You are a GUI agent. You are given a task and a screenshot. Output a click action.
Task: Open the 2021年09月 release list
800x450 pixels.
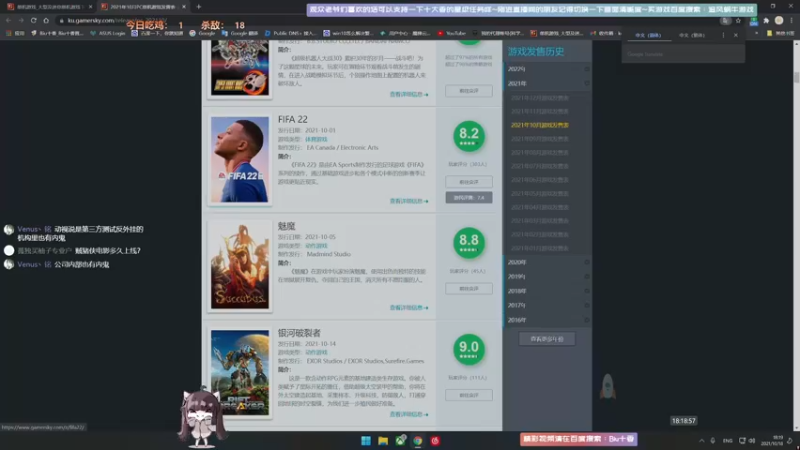click(540, 139)
